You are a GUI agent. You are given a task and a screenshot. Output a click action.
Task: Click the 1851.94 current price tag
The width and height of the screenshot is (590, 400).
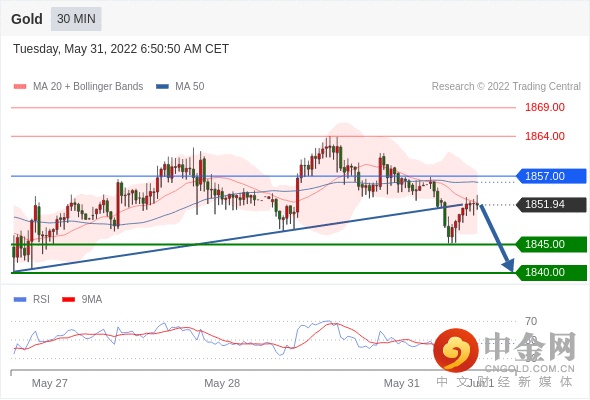[x=551, y=205]
